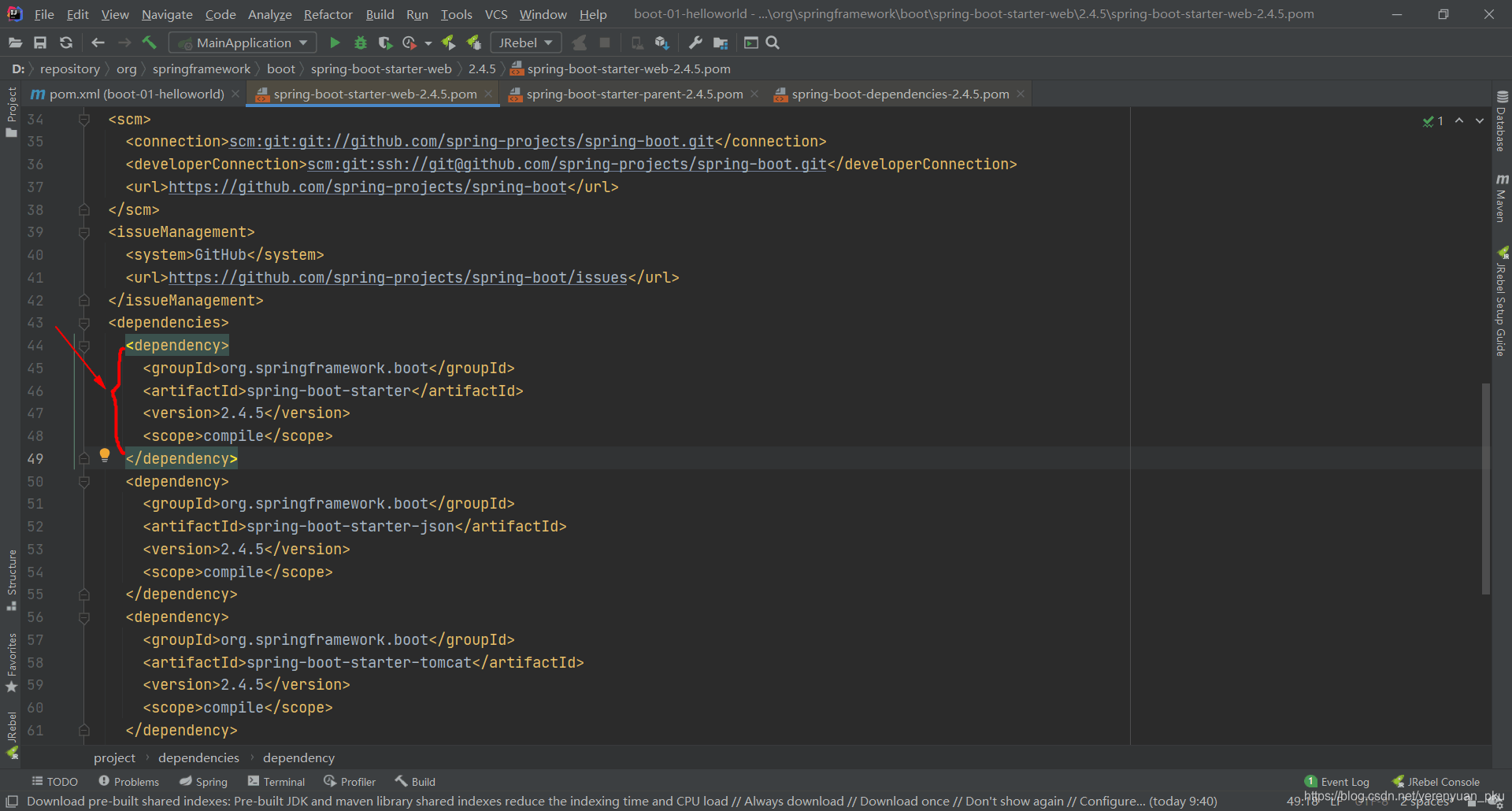
Task: Collapse dependency fold at line 56
Action: tap(83, 617)
